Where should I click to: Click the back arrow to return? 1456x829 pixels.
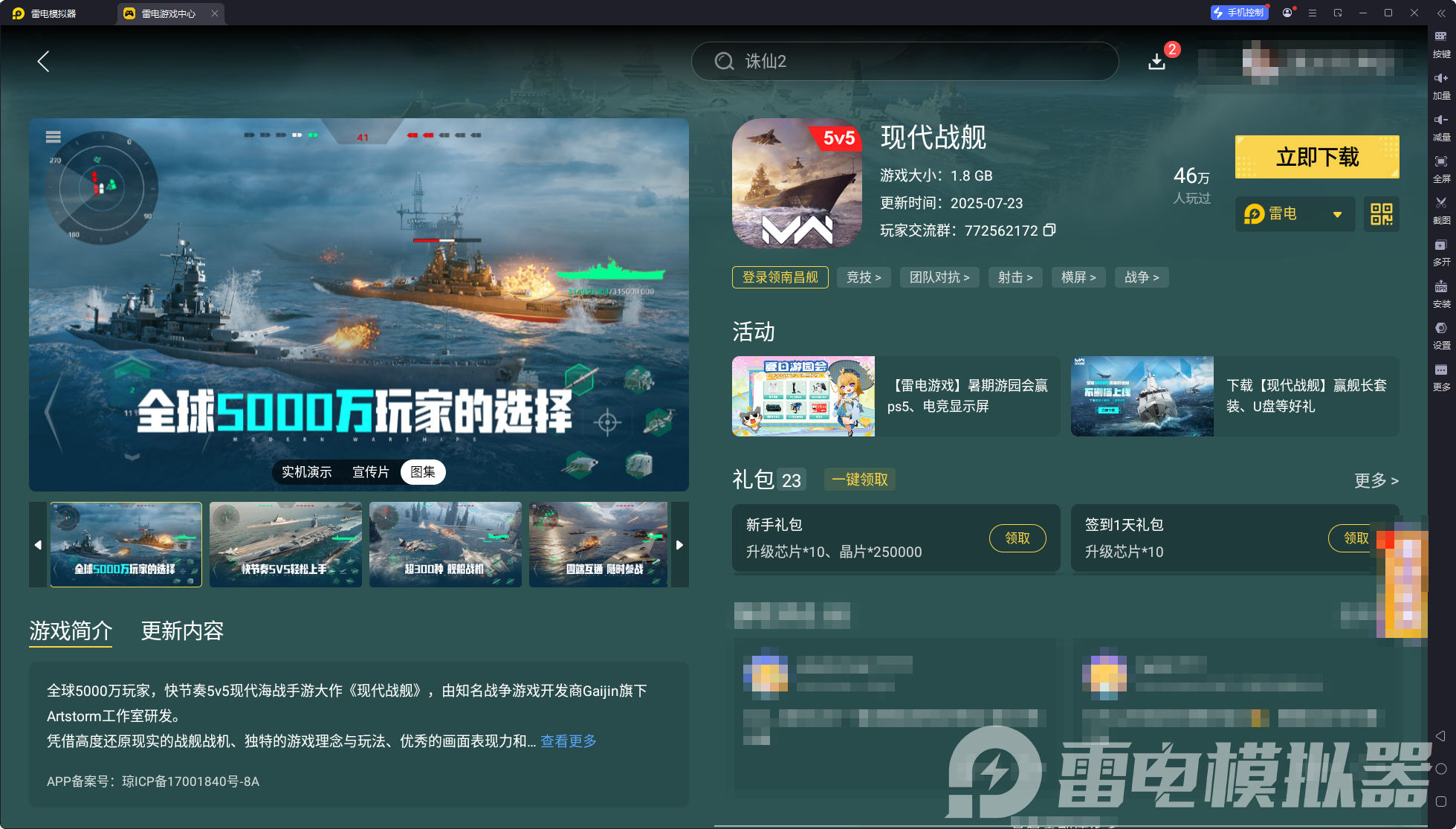[43, 62]
